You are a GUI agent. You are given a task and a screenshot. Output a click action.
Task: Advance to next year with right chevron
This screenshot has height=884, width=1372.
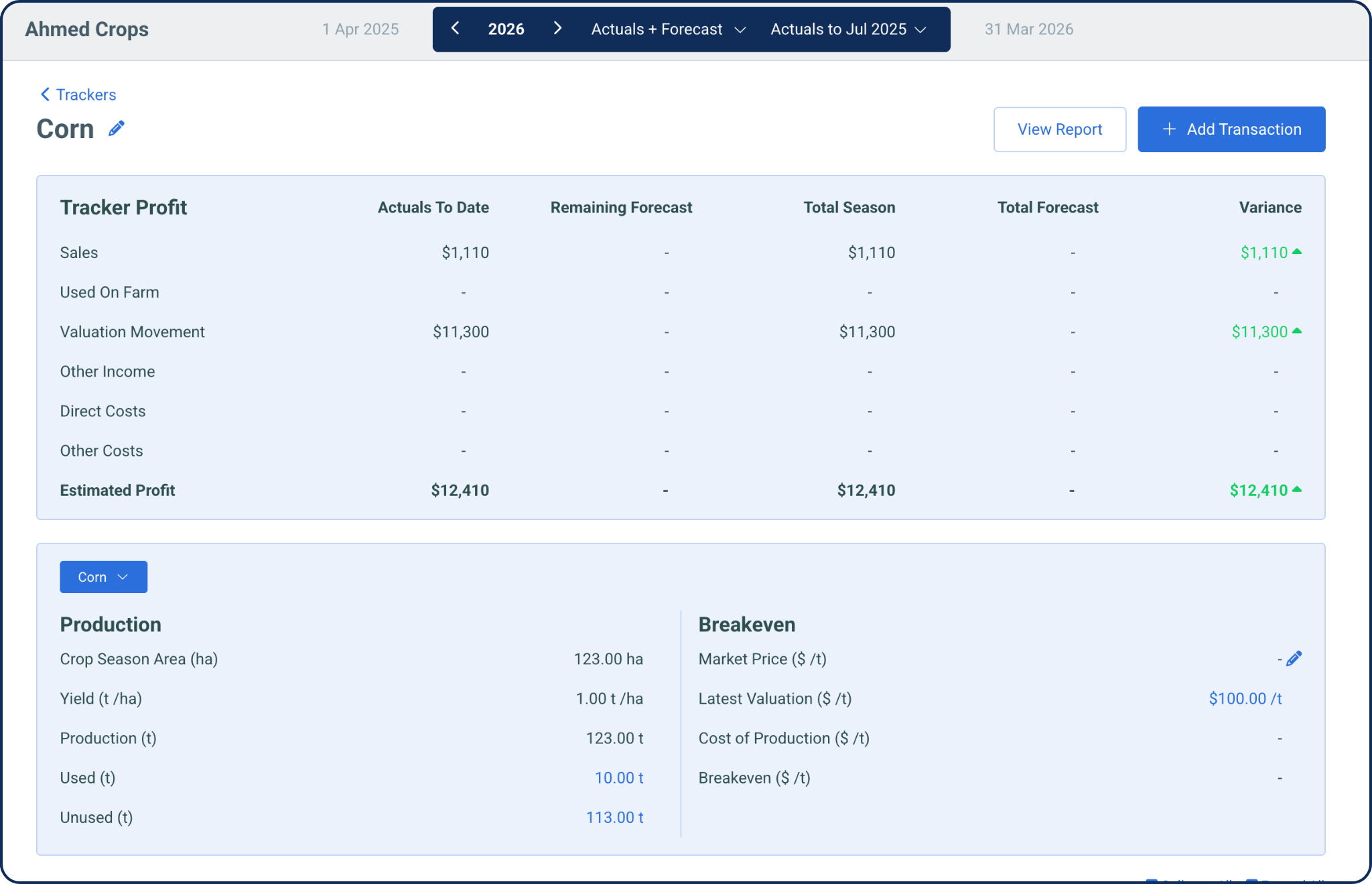click(557, 29)
